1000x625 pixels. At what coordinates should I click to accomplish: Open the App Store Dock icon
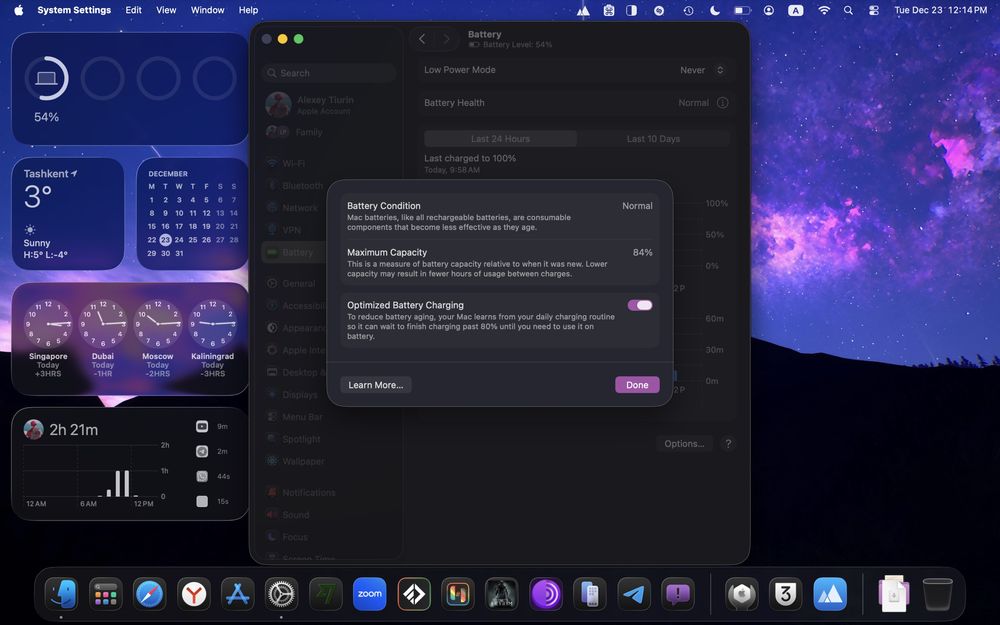(237, 594)
